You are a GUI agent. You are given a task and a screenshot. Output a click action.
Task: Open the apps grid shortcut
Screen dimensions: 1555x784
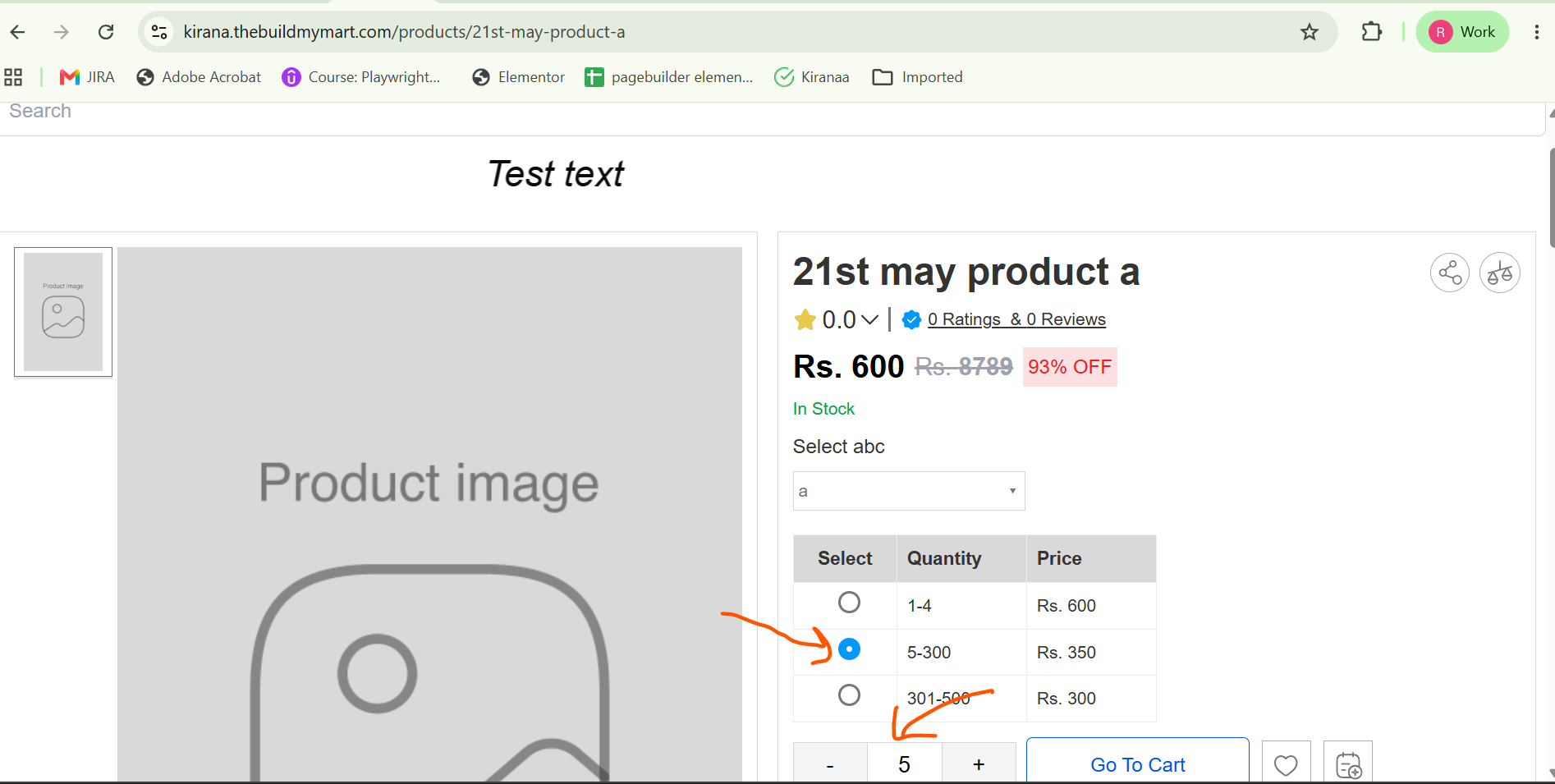[x=13, y=77]
